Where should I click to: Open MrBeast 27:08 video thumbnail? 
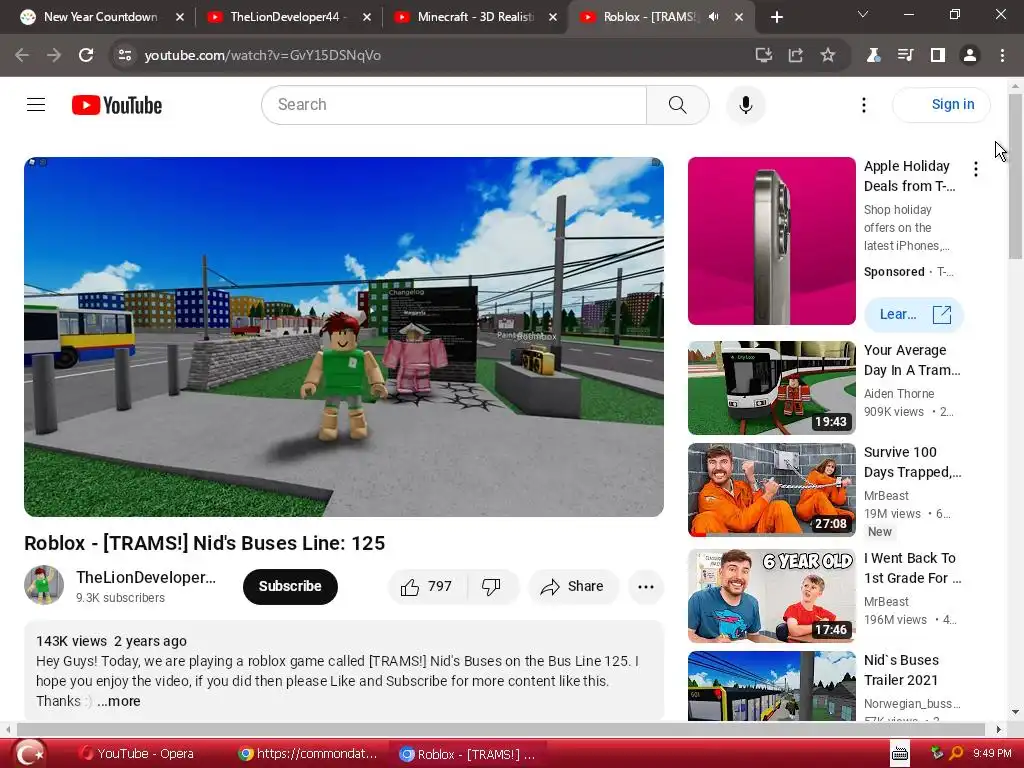pos(771,490)
